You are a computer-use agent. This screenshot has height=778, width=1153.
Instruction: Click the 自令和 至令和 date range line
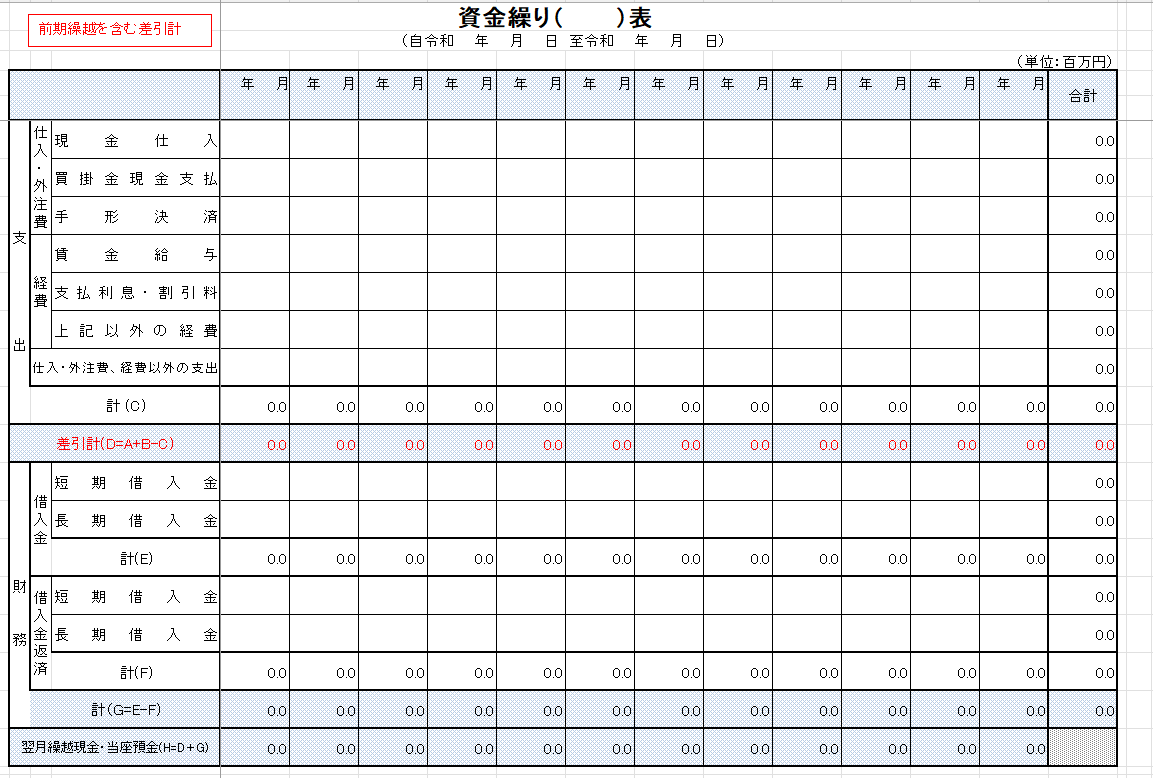[x=560, y=42]
